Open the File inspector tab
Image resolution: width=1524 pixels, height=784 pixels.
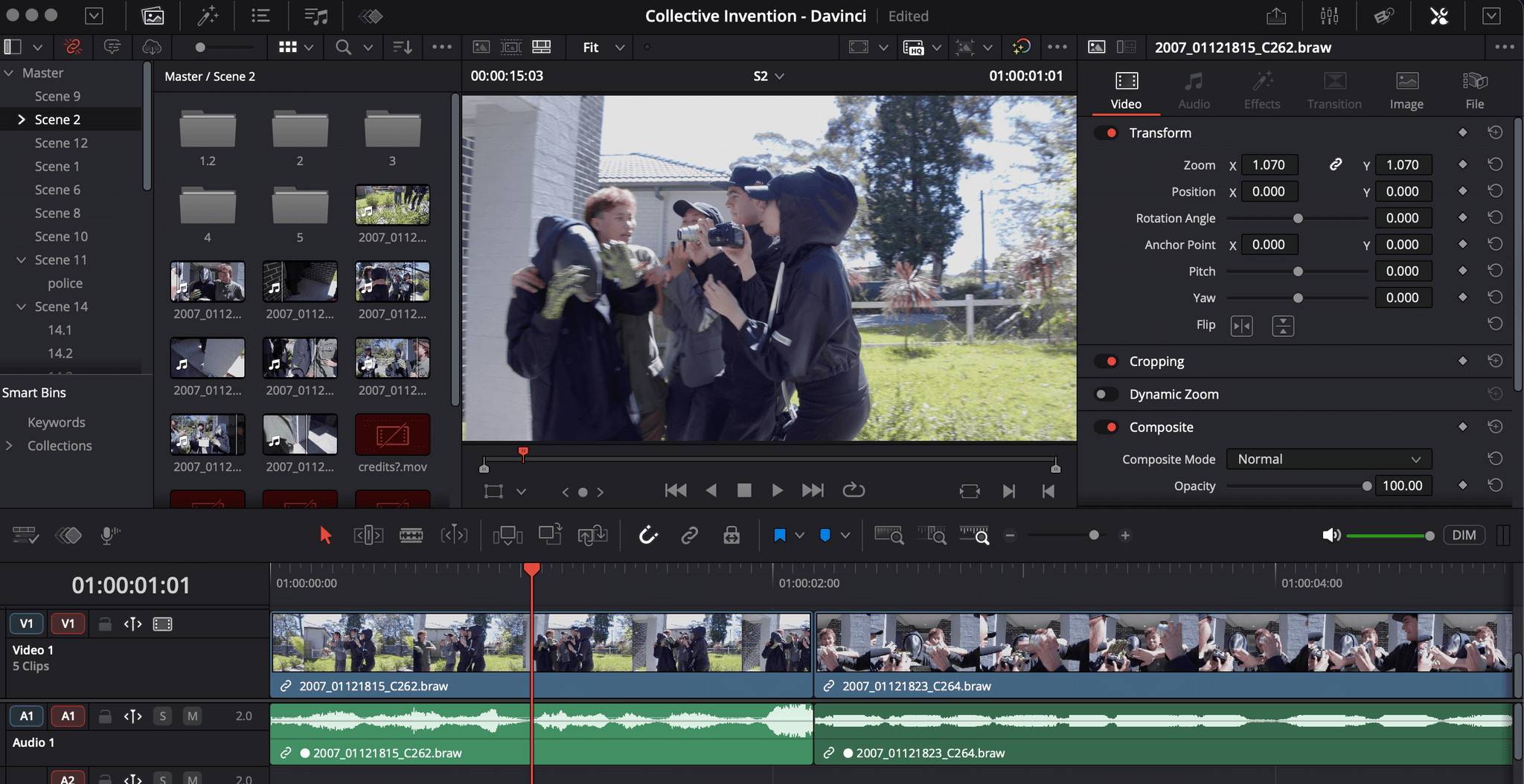1474,91
